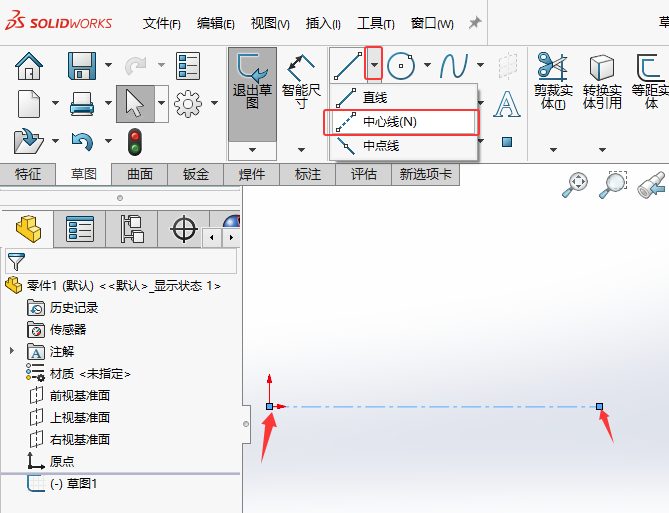Switch to 评估 tab
The height and width of the screenshot is (513, 669).
364,174
